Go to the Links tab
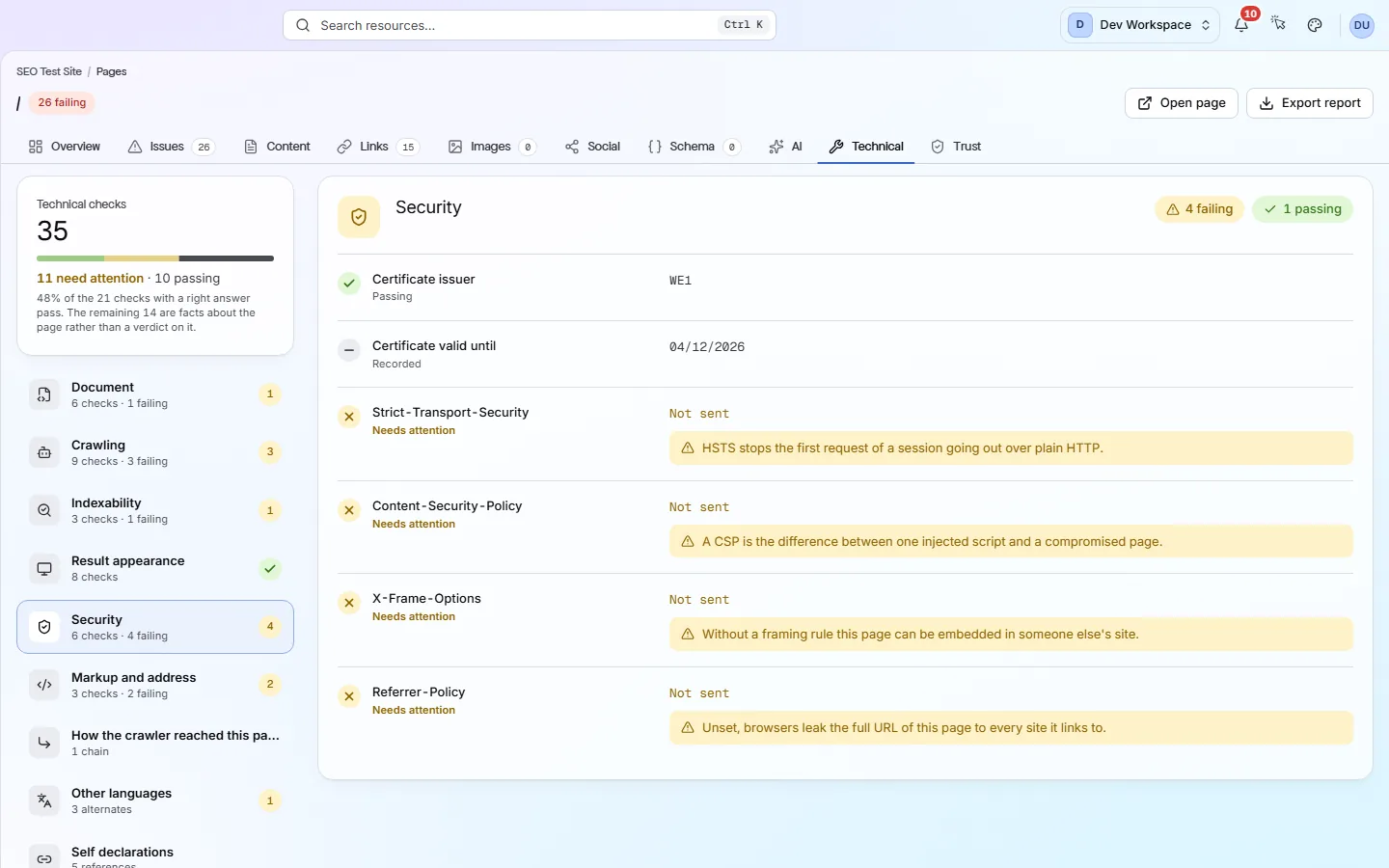The height and width of the screenshot is (868, 1389). click(378, 147)
